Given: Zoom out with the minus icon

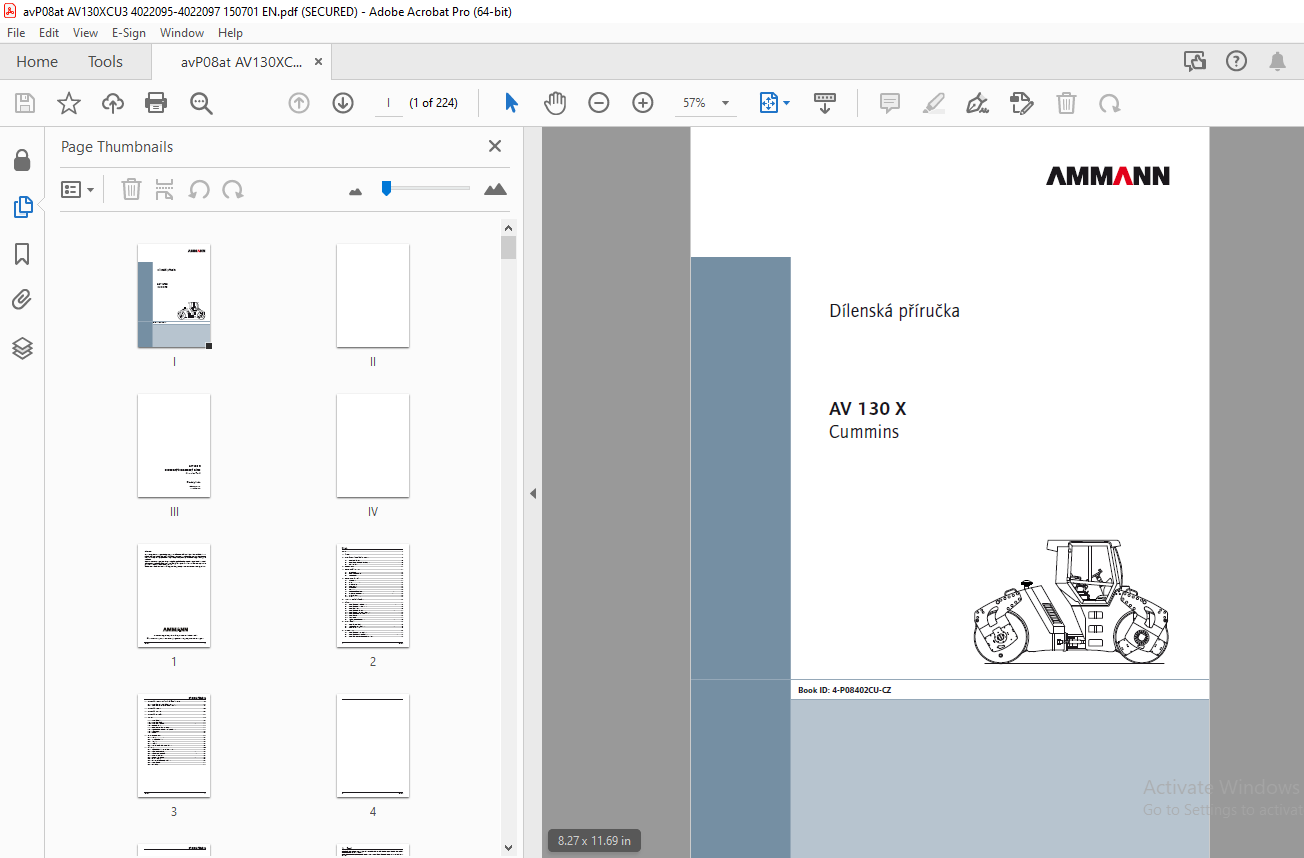Looking at the screenshot, I should pos(599,103).
